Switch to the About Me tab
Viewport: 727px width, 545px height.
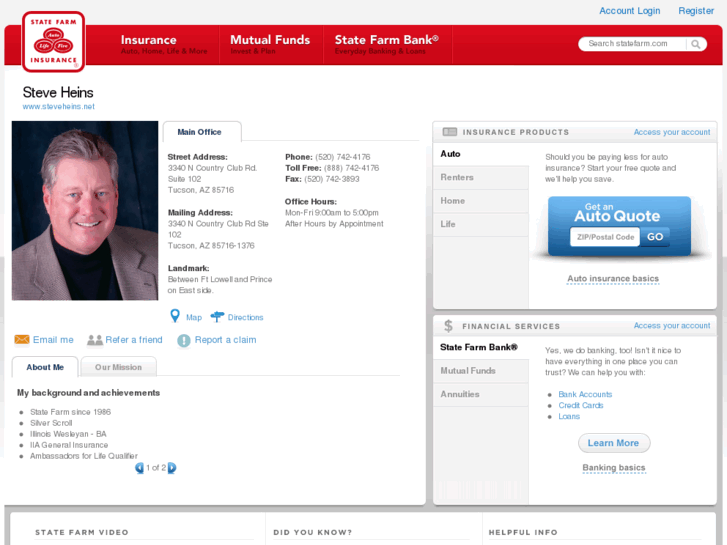(x=45, y=367)
